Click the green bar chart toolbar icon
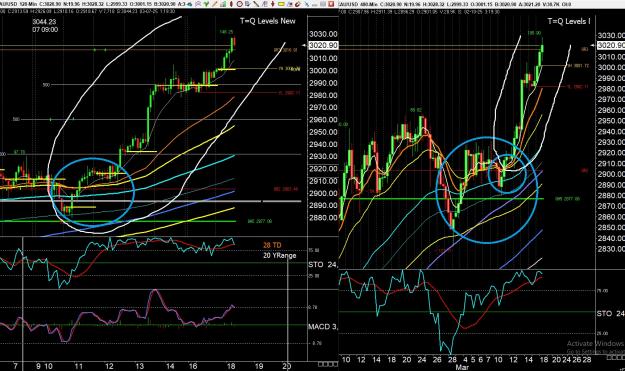 223,4
